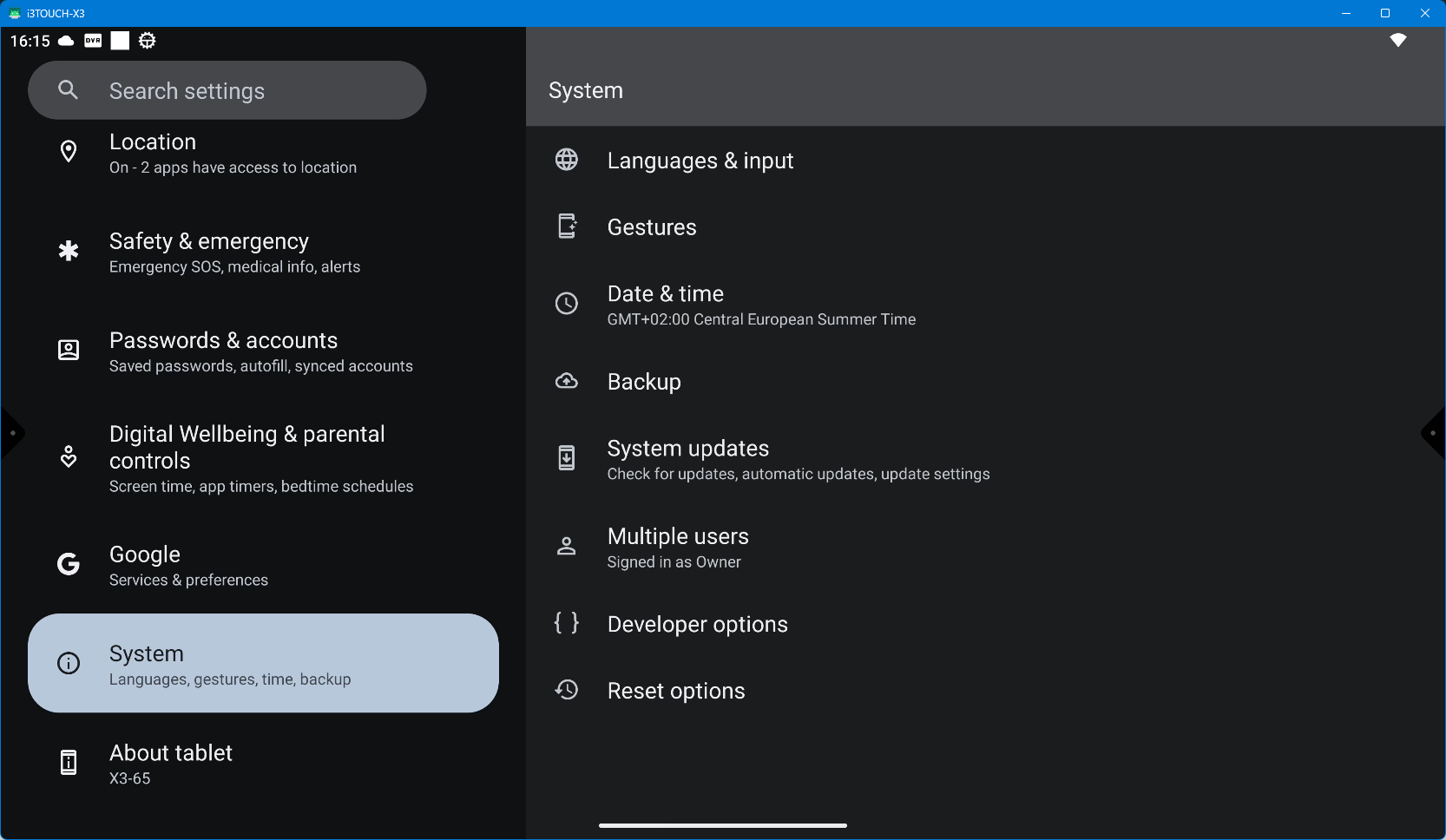The width and height of the screenshot is (1446, 840).
Task: Open Passwords & accounts settings
Action: (x=260, y=351)
